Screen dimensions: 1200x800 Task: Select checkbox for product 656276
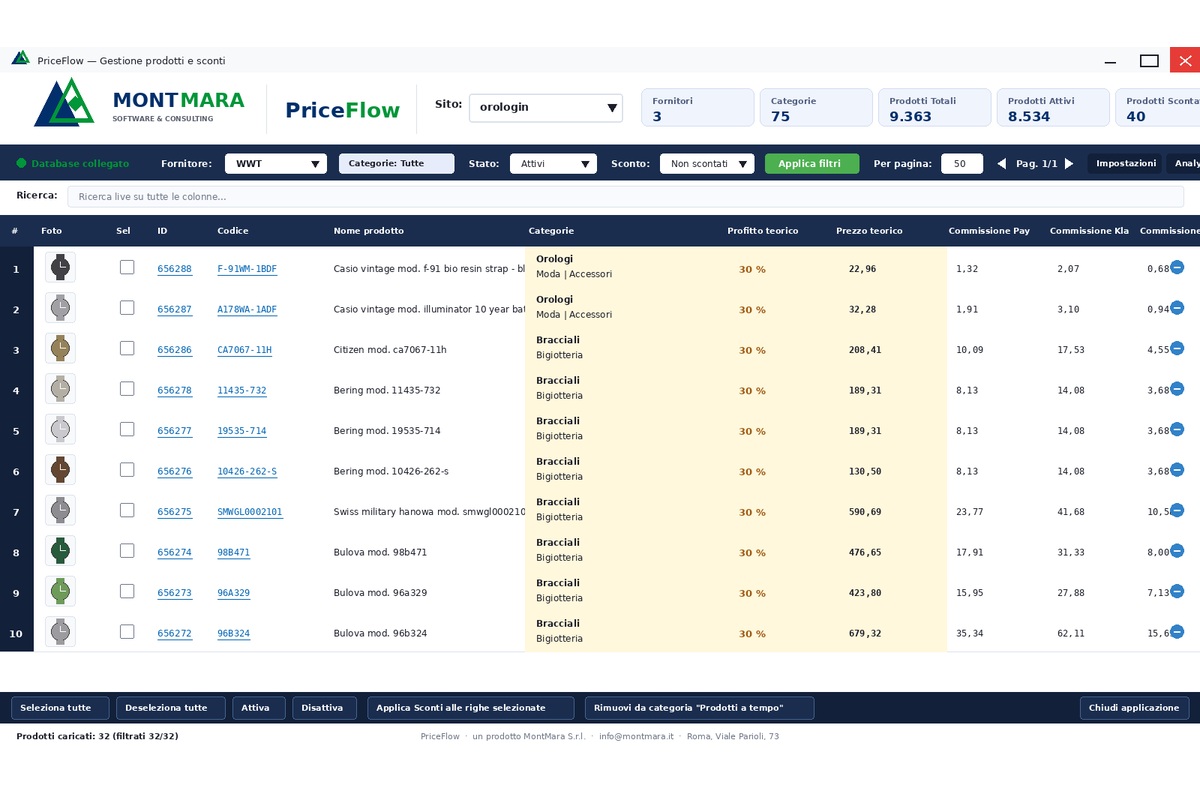click(x=127, y=470)
